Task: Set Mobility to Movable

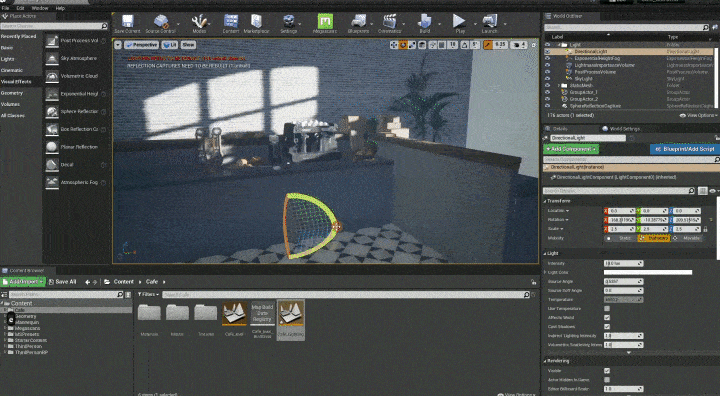Action: coord(688,238)
